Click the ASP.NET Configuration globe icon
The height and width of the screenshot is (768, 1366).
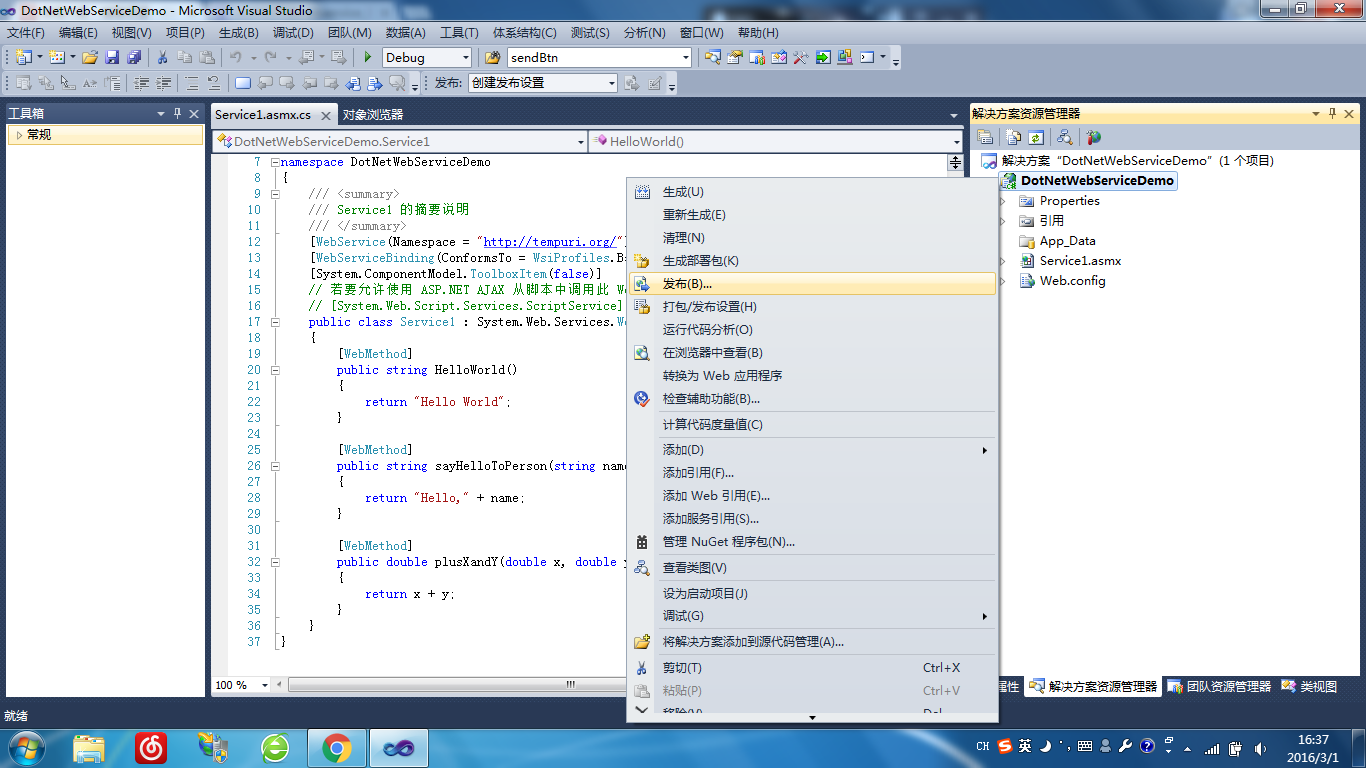click(x=1093, y=137)
